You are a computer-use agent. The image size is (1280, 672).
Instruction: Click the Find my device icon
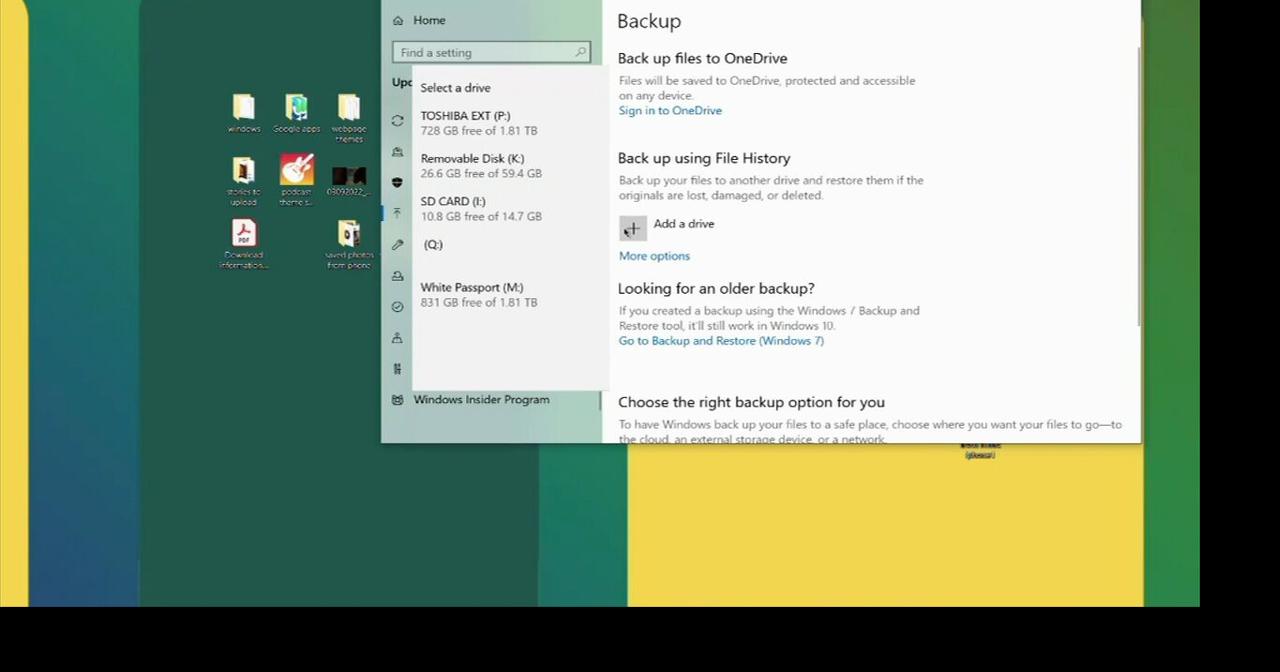pos(397,337)
